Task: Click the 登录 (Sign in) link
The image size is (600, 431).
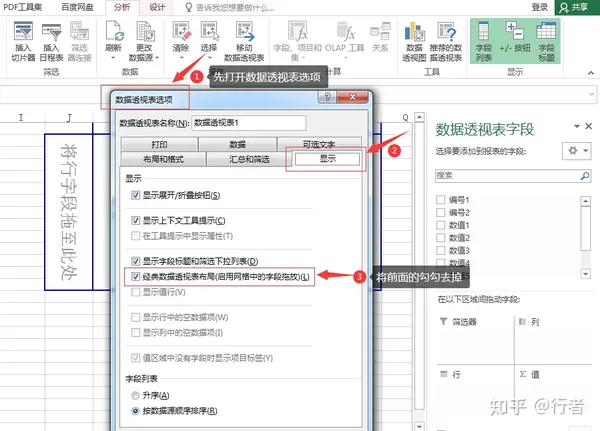Action: click(x=540, y=7)
